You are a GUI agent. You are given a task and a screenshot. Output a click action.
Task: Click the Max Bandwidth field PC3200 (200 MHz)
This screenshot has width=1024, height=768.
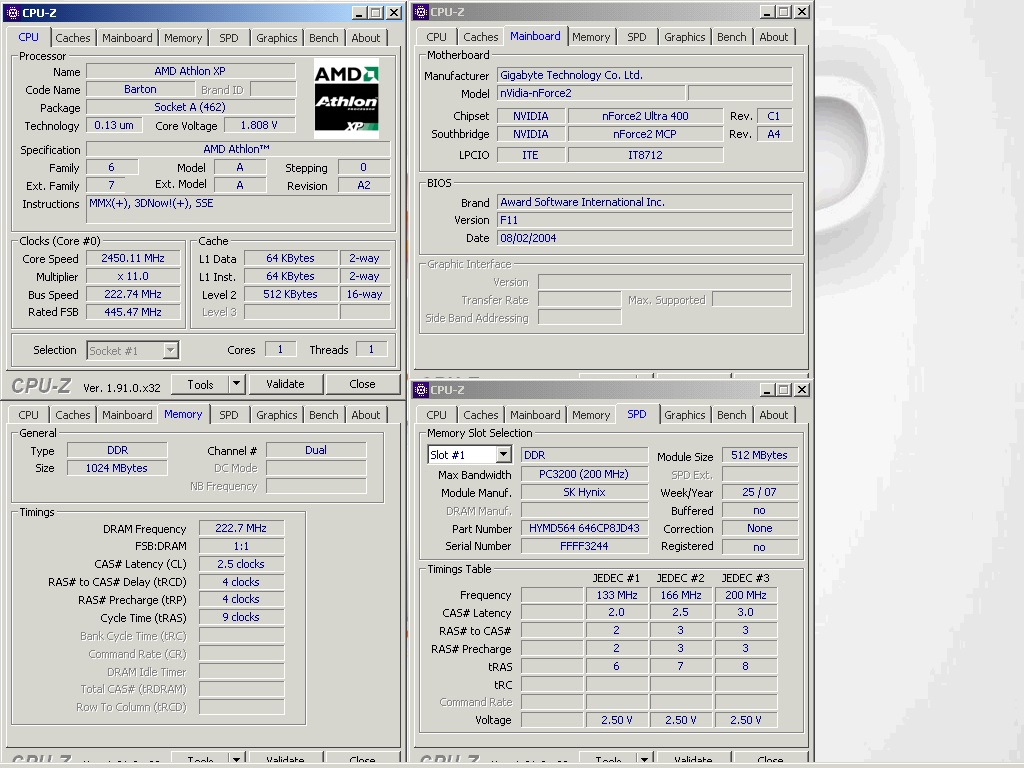point(584,475)
